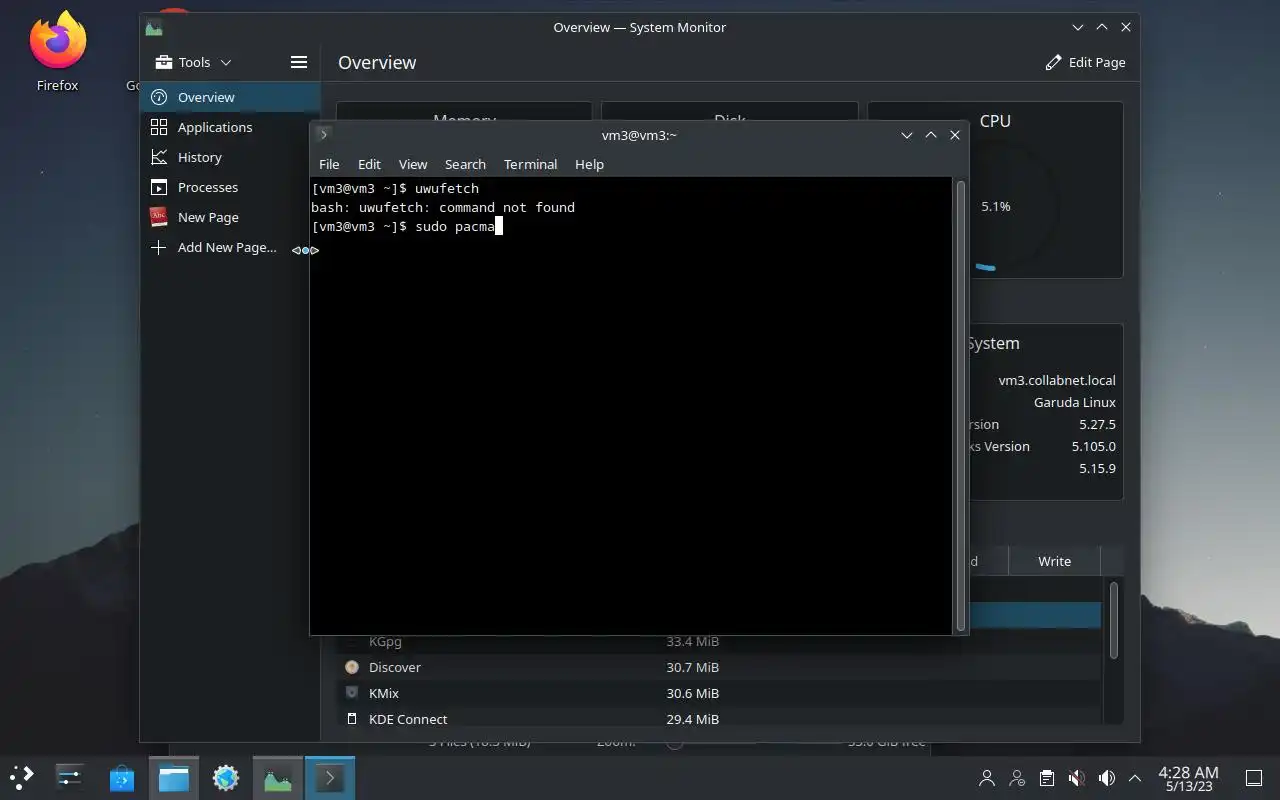Click the KDE Connect icon in list
Screen dimensions: 1280x800
point(351,719)
